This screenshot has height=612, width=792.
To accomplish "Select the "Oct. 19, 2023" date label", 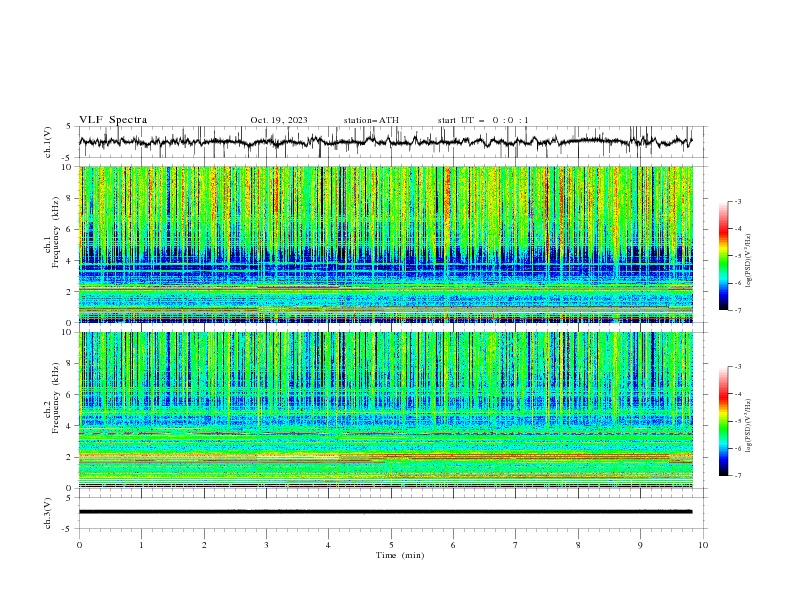I will pyautogui.click(x=279, y=120).
